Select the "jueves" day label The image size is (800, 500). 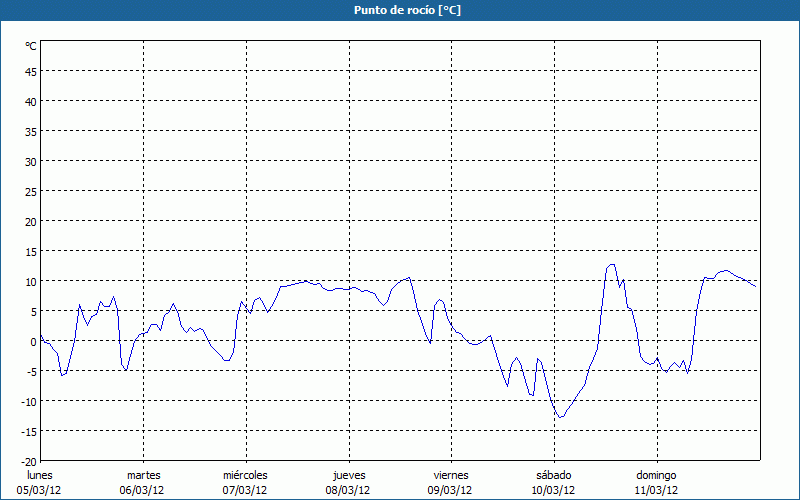(349, 475)
